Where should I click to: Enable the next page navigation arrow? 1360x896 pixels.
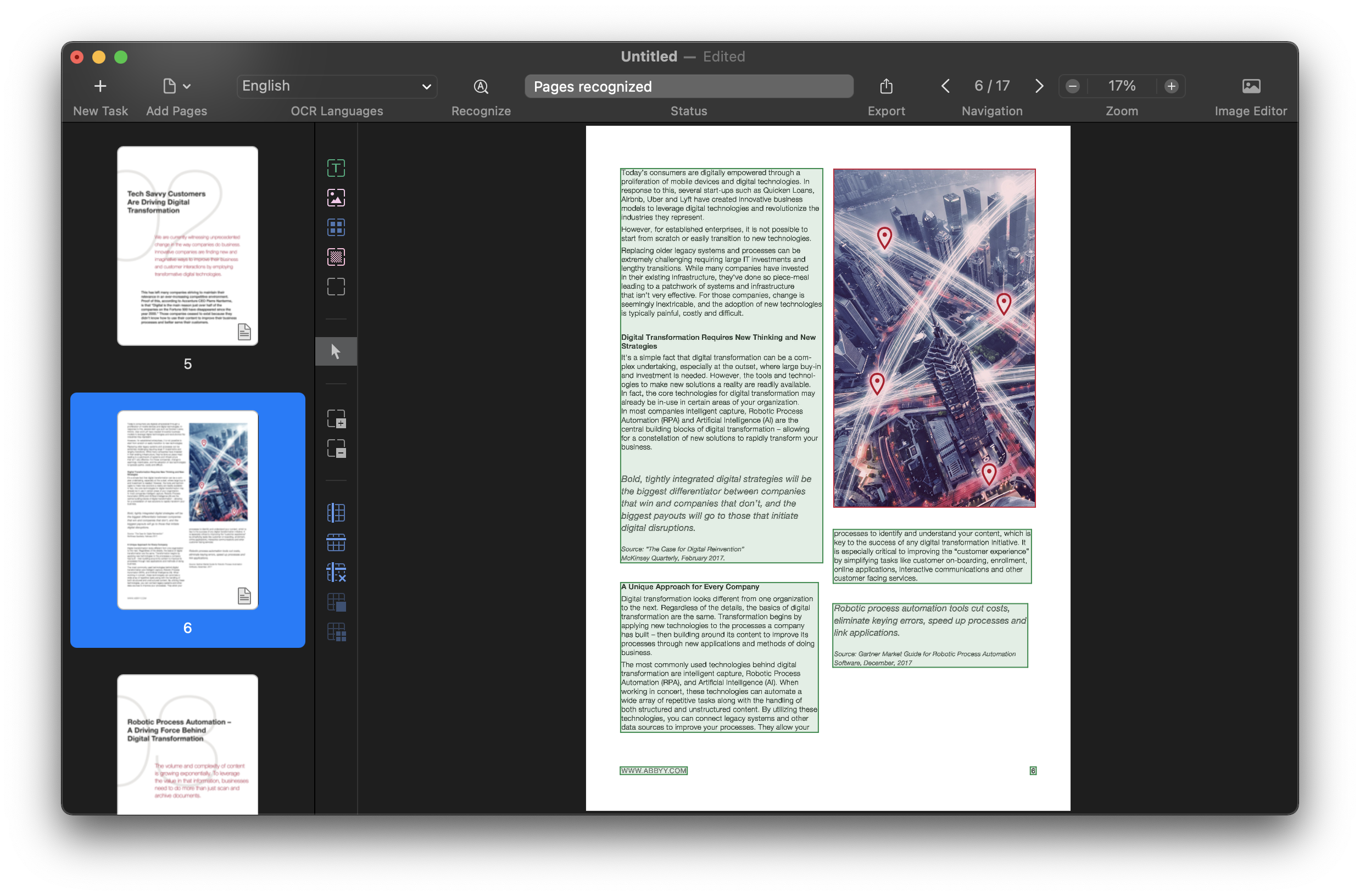(1039, 85)
